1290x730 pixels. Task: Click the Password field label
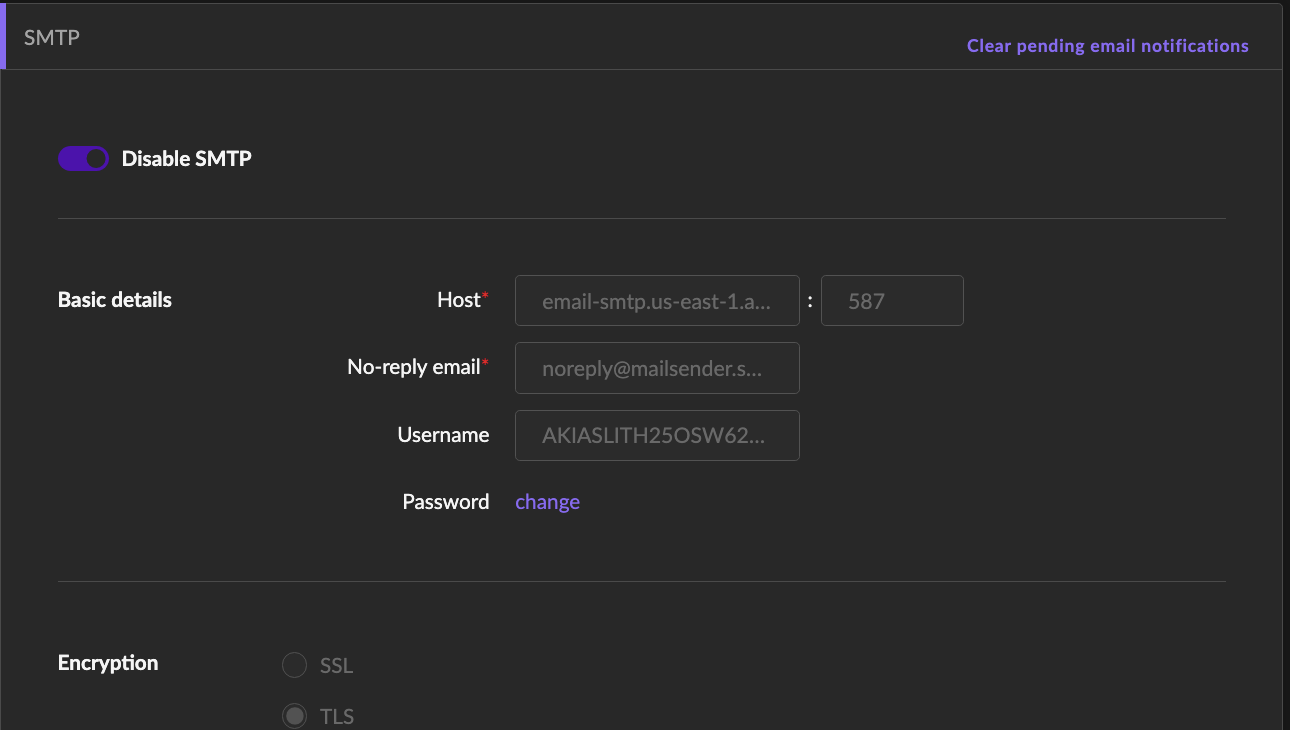pos(445,502)
